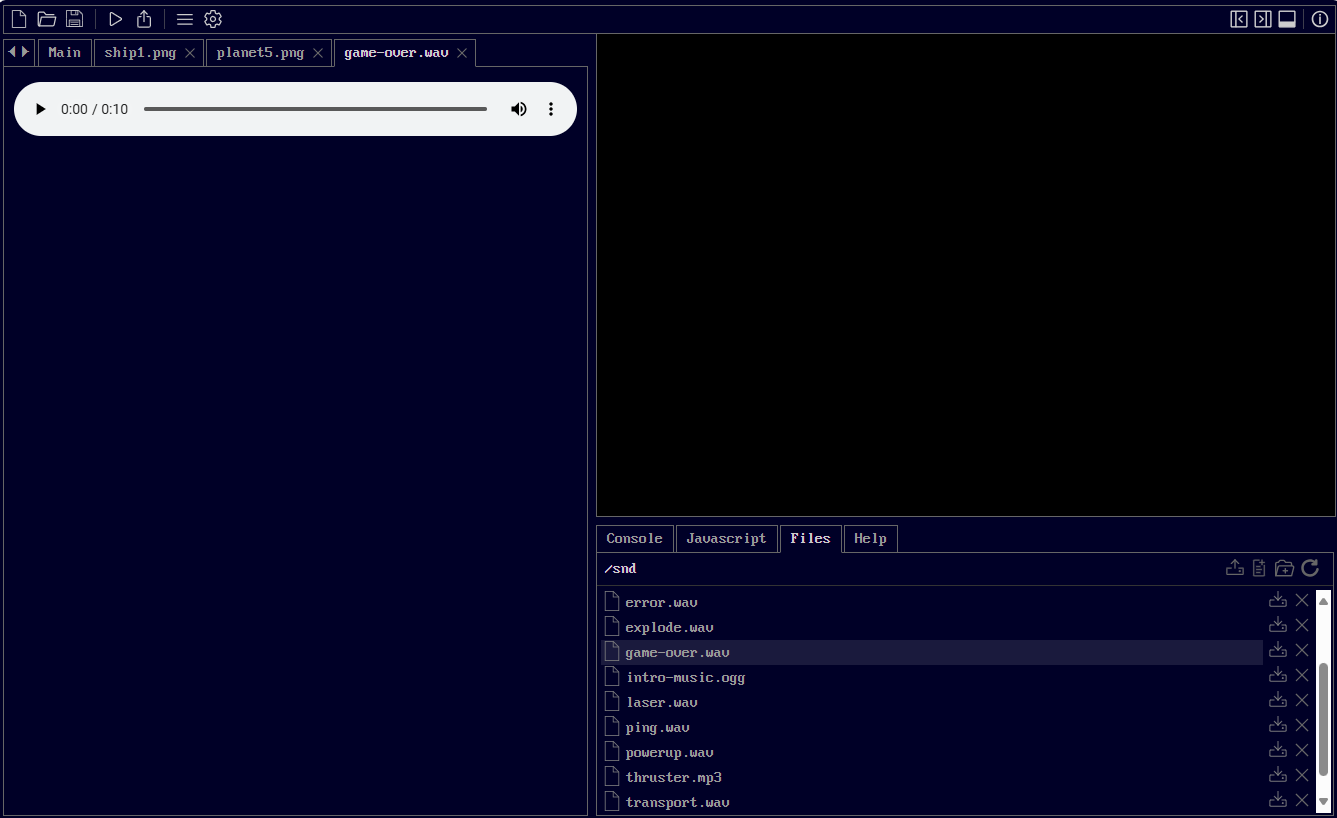The height and width of the screenshot is (818, 1337).
Task: Refresh the snd file listing
Action: 1310,568
